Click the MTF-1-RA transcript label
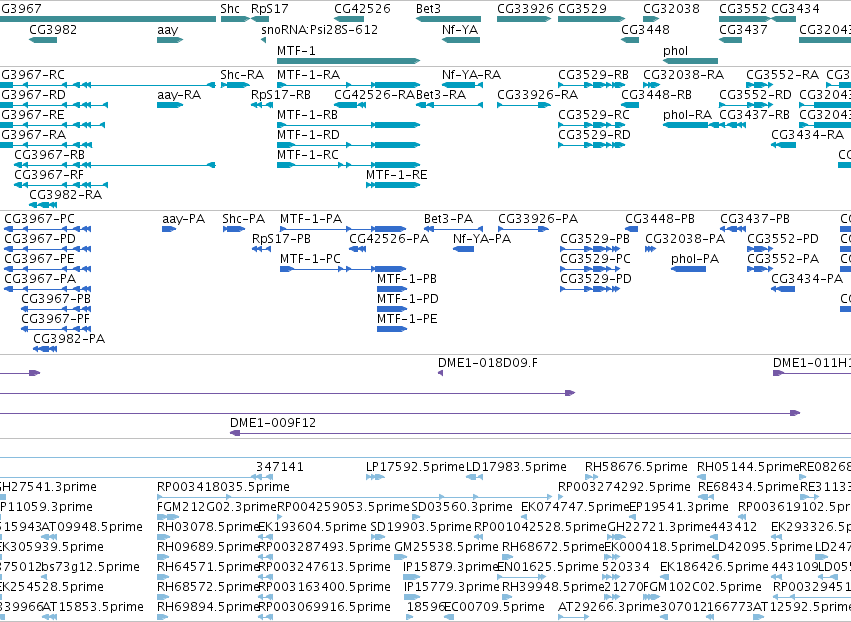The height and width of the screenshot is (622, 851). coord(308,75)
